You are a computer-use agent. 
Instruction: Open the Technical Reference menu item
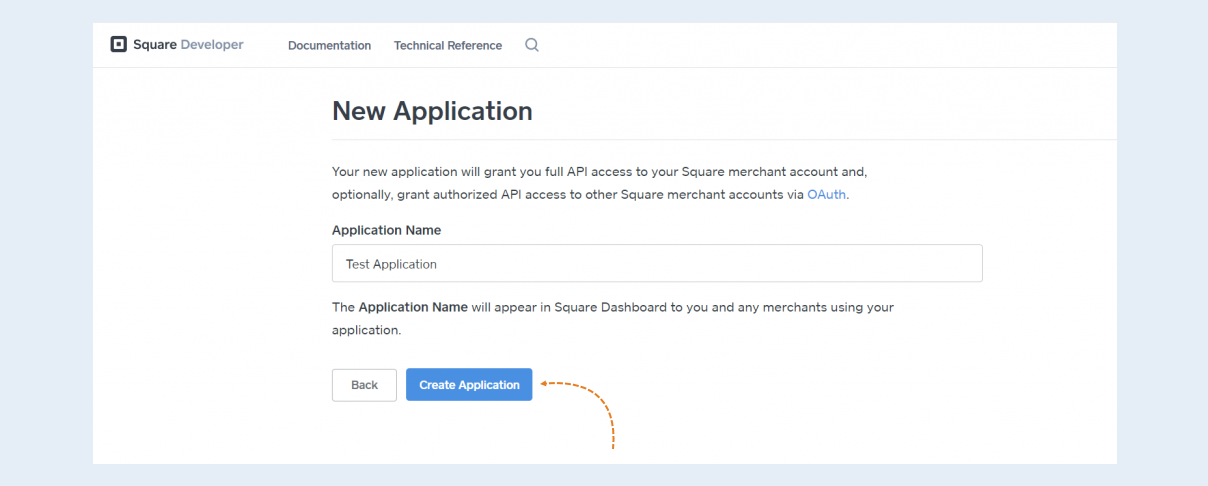[x=448, y=45]
